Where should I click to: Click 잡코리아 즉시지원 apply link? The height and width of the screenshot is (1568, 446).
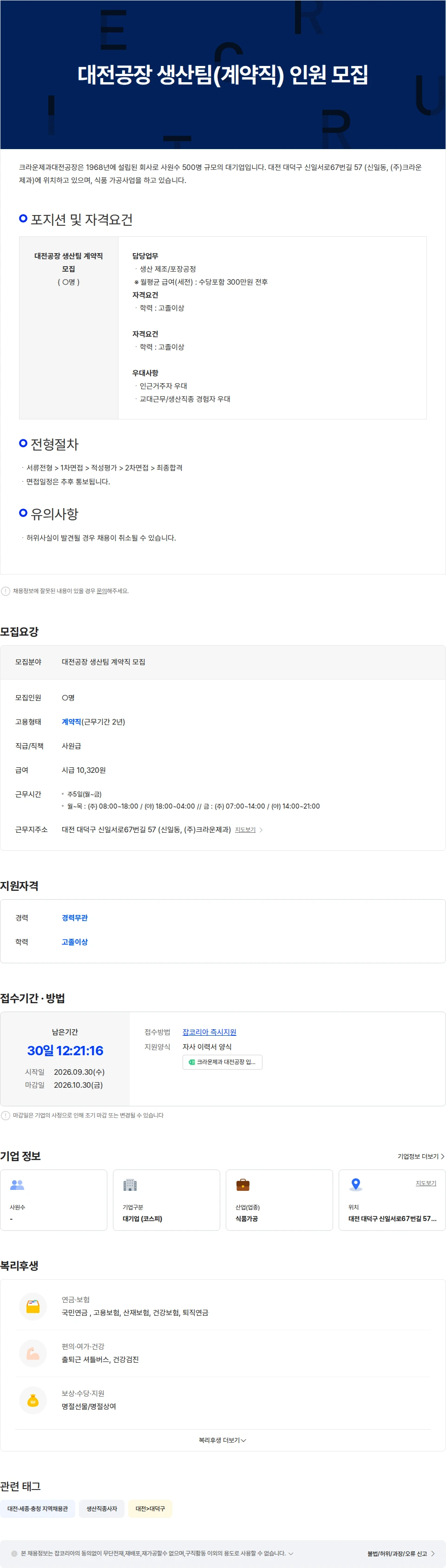coord(210,1032)
